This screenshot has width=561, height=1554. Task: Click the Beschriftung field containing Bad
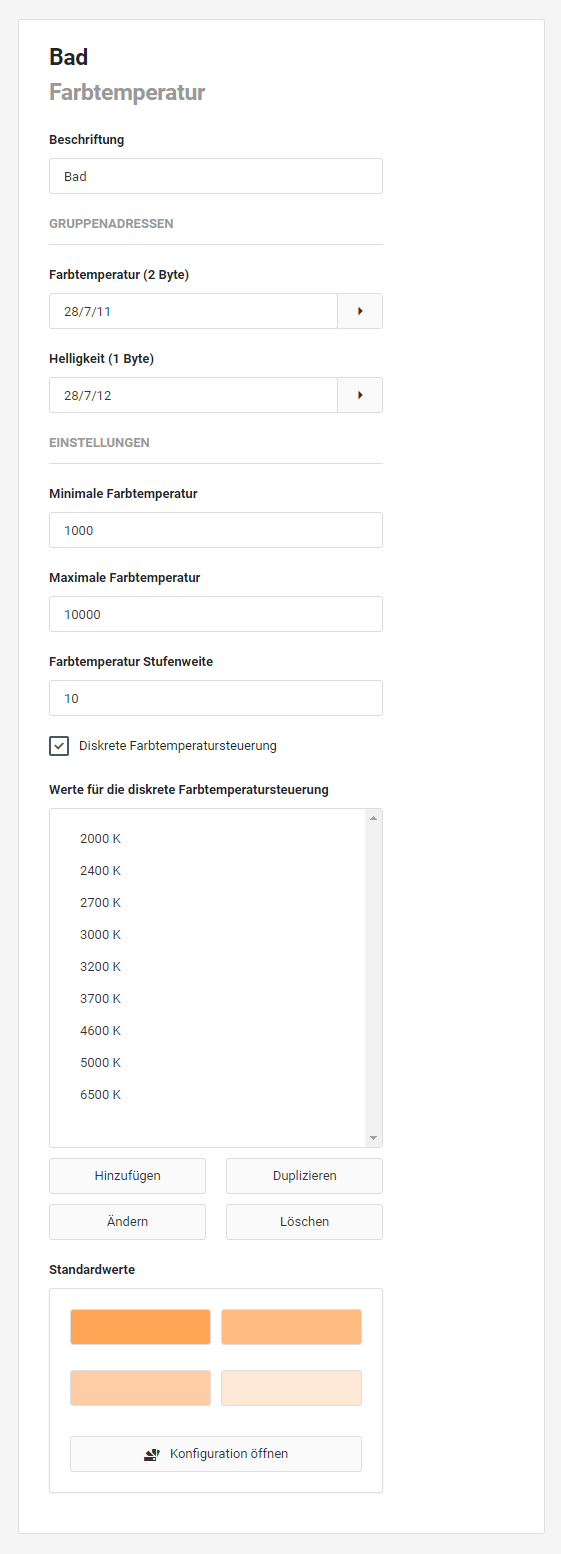[x=216, y=176]
